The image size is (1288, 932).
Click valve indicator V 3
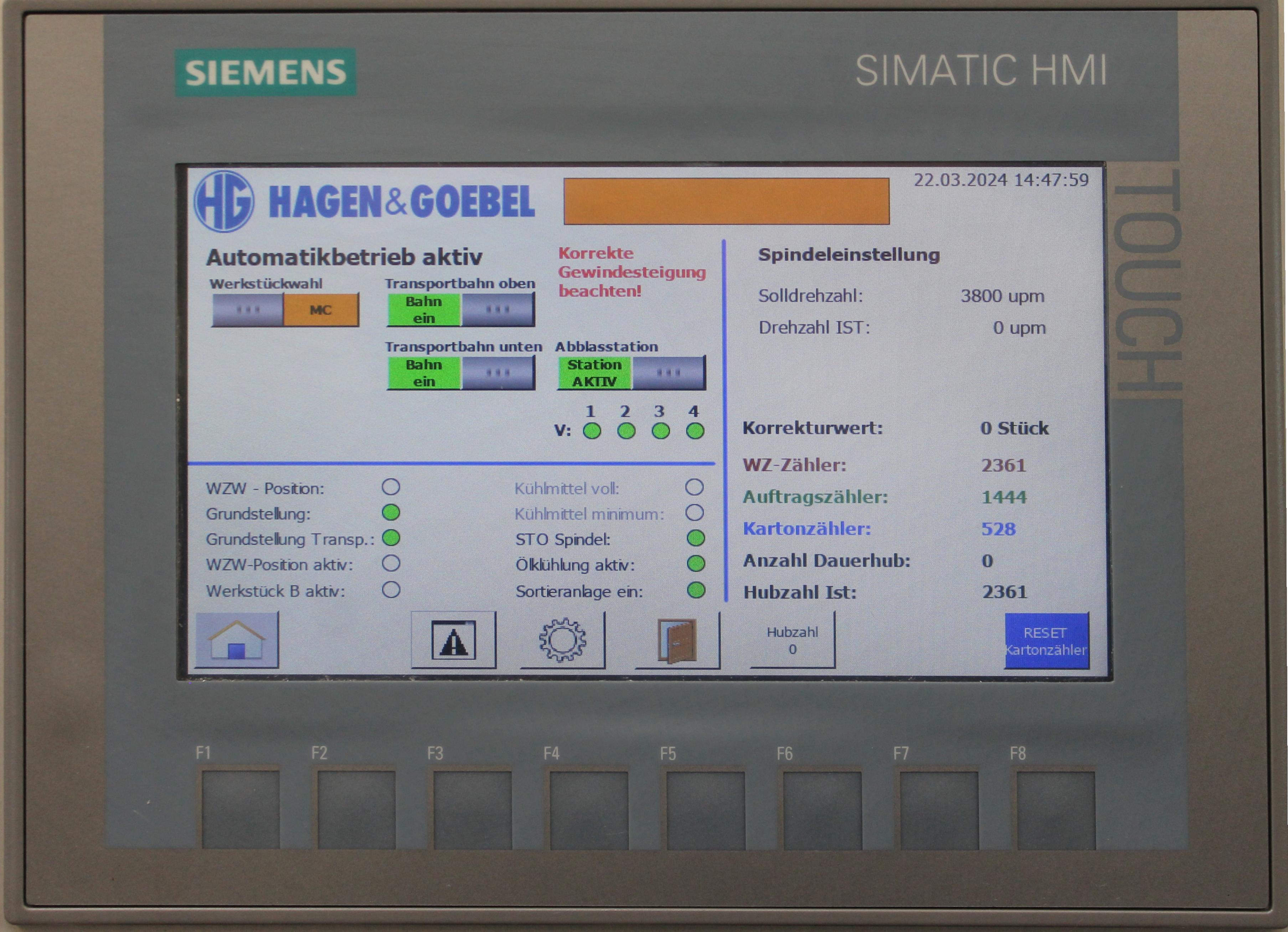coord(660,431)
